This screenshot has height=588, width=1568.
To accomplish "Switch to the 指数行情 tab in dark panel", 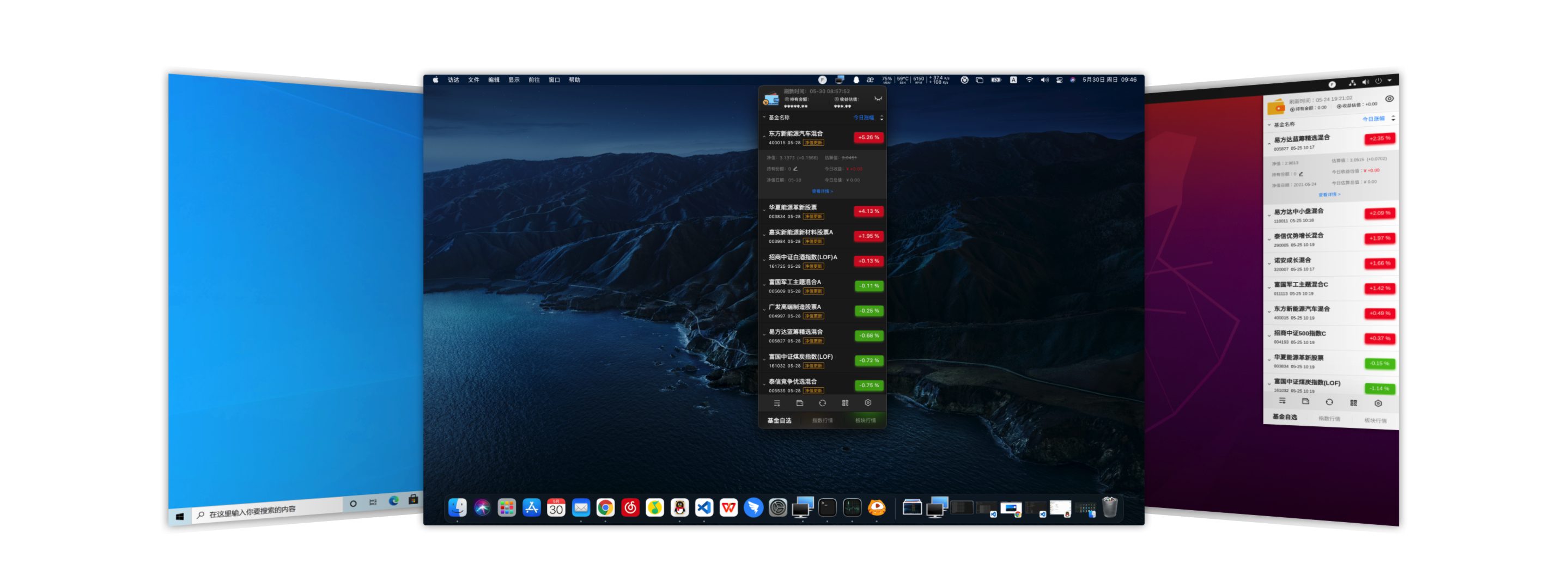I will (x=822, y=420).
